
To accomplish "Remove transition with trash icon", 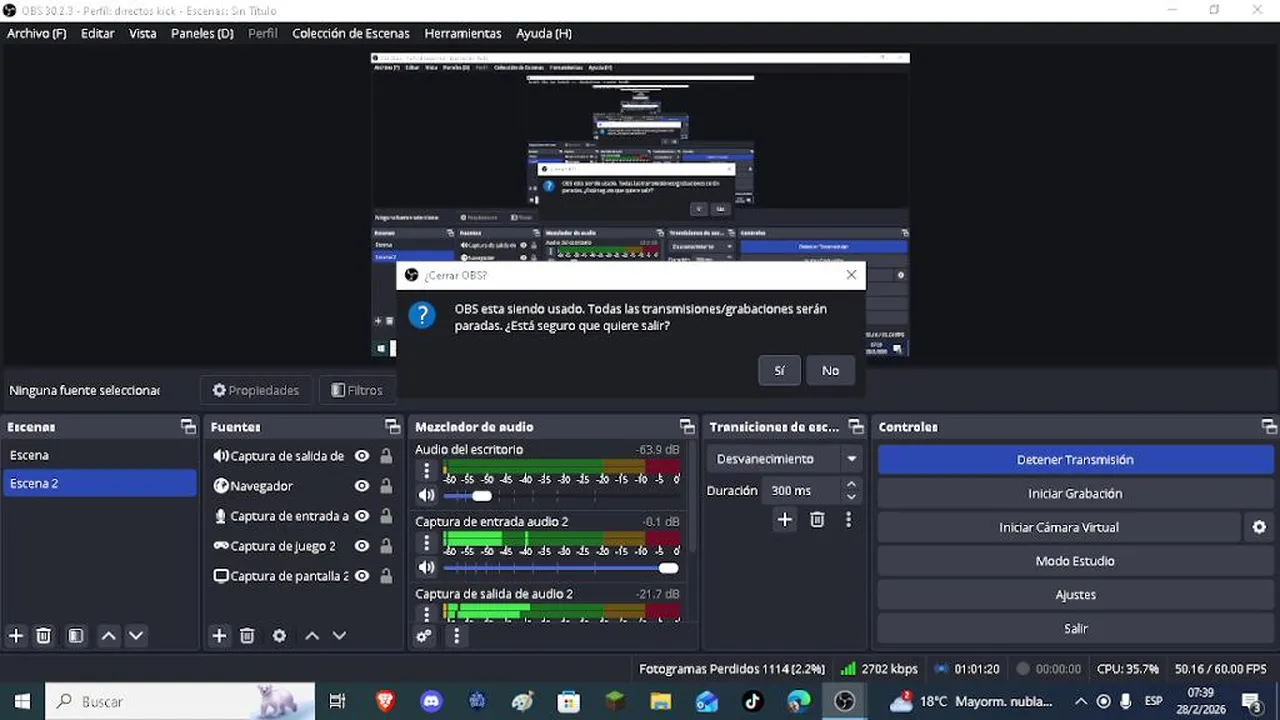I will pyautogui.click(x=817, y=520).
